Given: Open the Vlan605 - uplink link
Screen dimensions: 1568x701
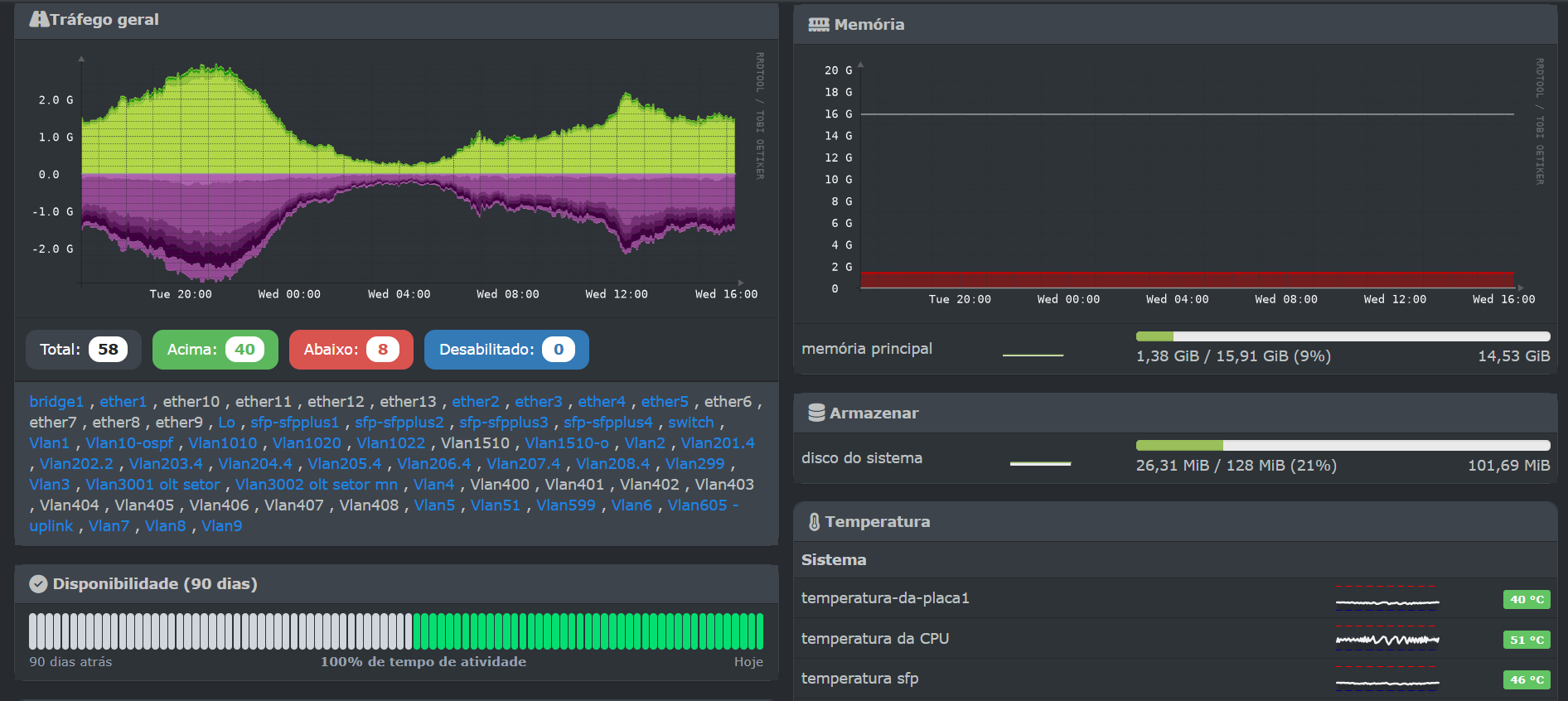Looking at the screenshot, I should point(703,505).
